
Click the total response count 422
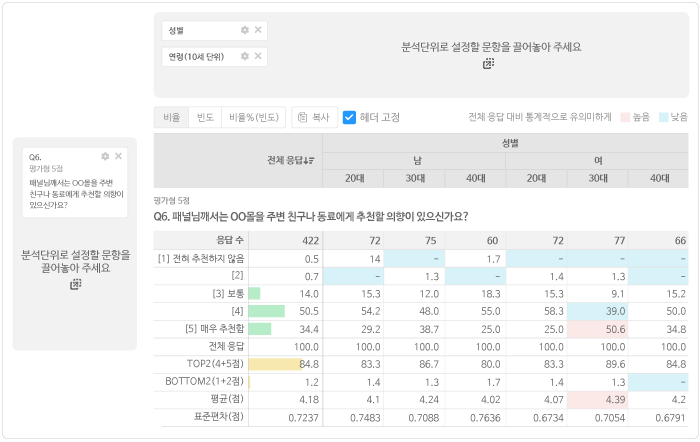(x=311, y=241)
